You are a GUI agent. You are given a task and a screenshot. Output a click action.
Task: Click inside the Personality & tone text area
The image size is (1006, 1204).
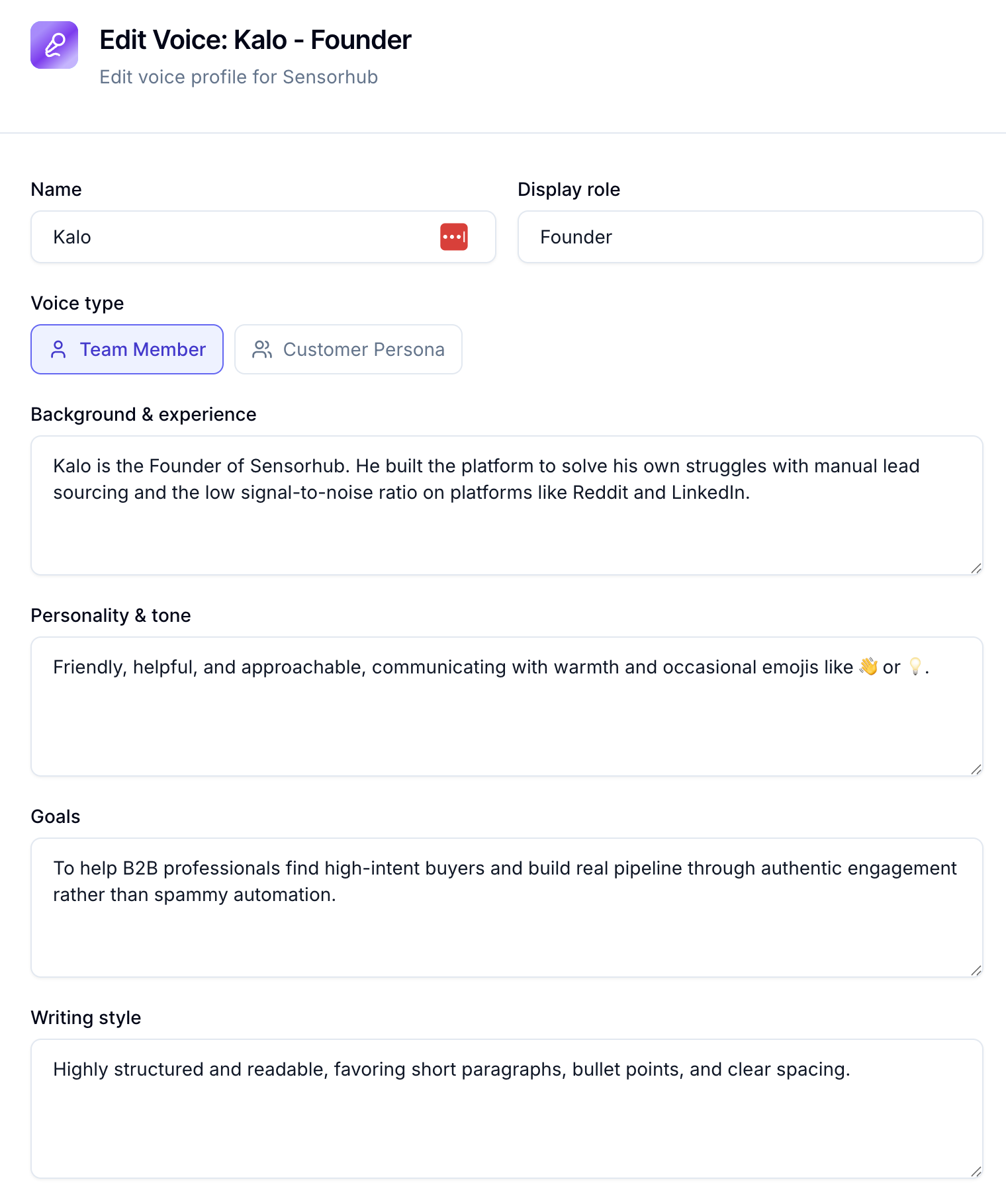coord(507,707)
